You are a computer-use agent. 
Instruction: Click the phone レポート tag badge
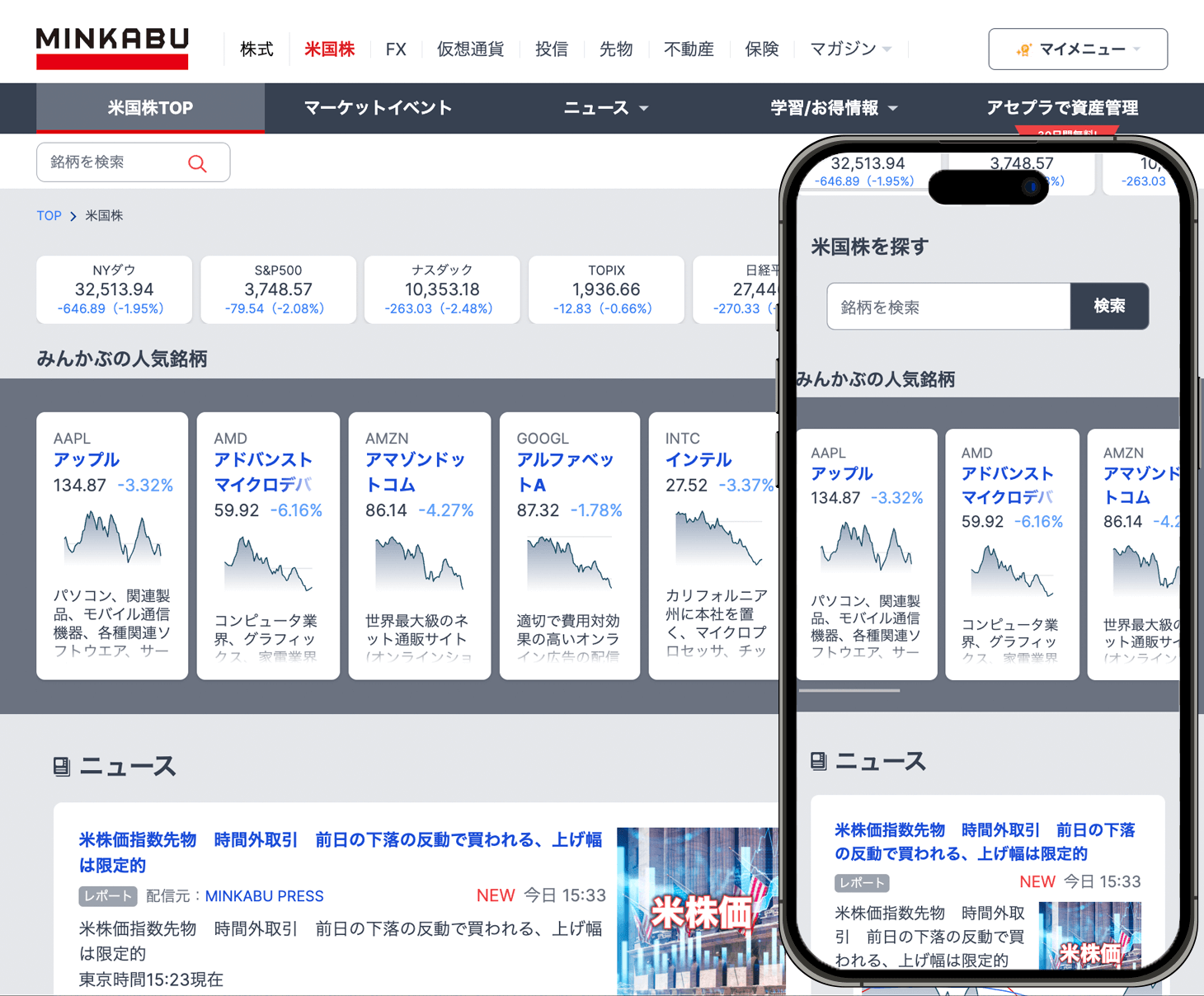point(862,883)
